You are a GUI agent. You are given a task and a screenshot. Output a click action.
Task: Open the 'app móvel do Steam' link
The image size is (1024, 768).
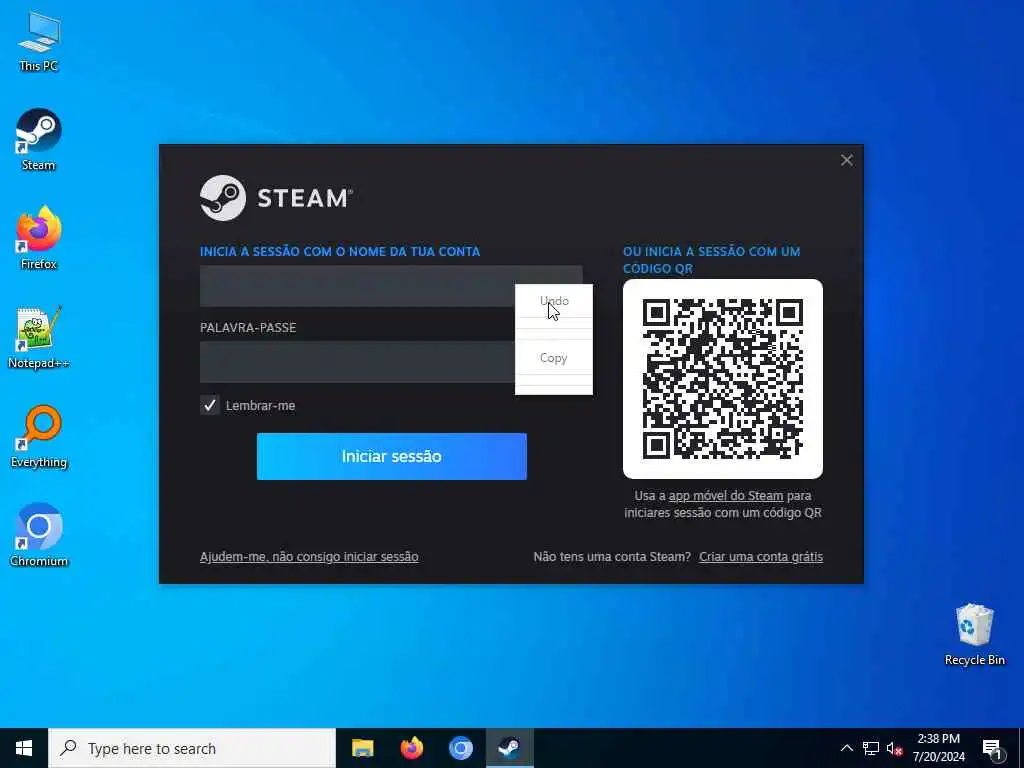click(726, 496)
